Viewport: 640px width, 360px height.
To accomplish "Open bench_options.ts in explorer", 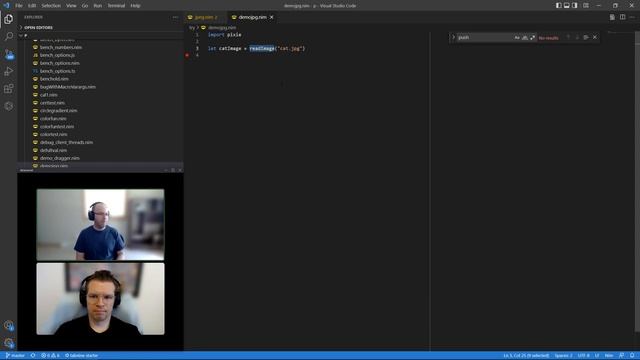I will pos(58,71).
